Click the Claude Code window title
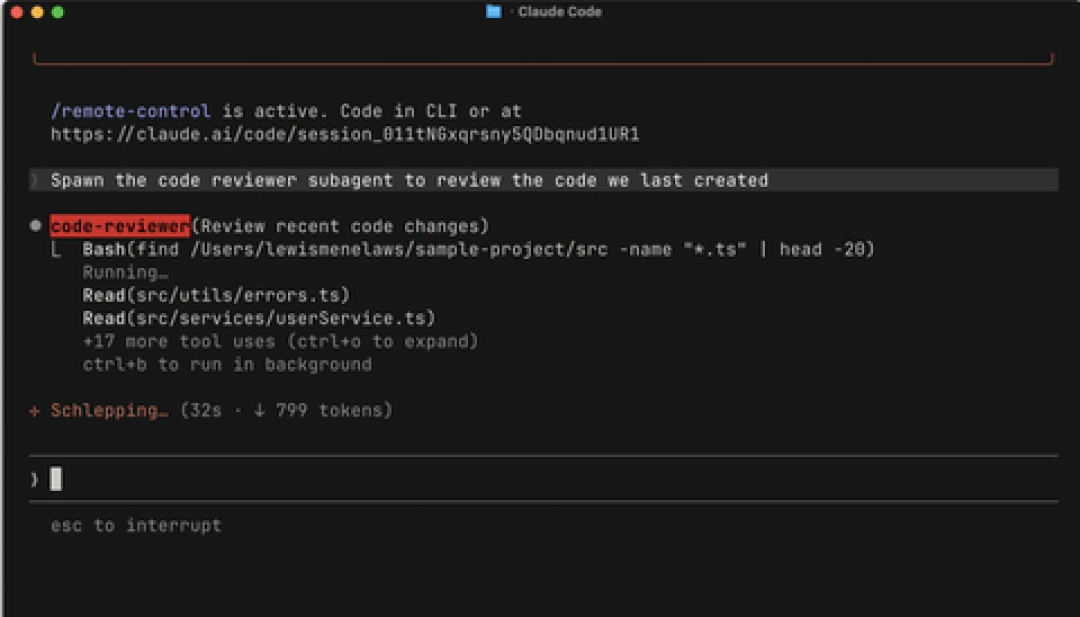 559,12
